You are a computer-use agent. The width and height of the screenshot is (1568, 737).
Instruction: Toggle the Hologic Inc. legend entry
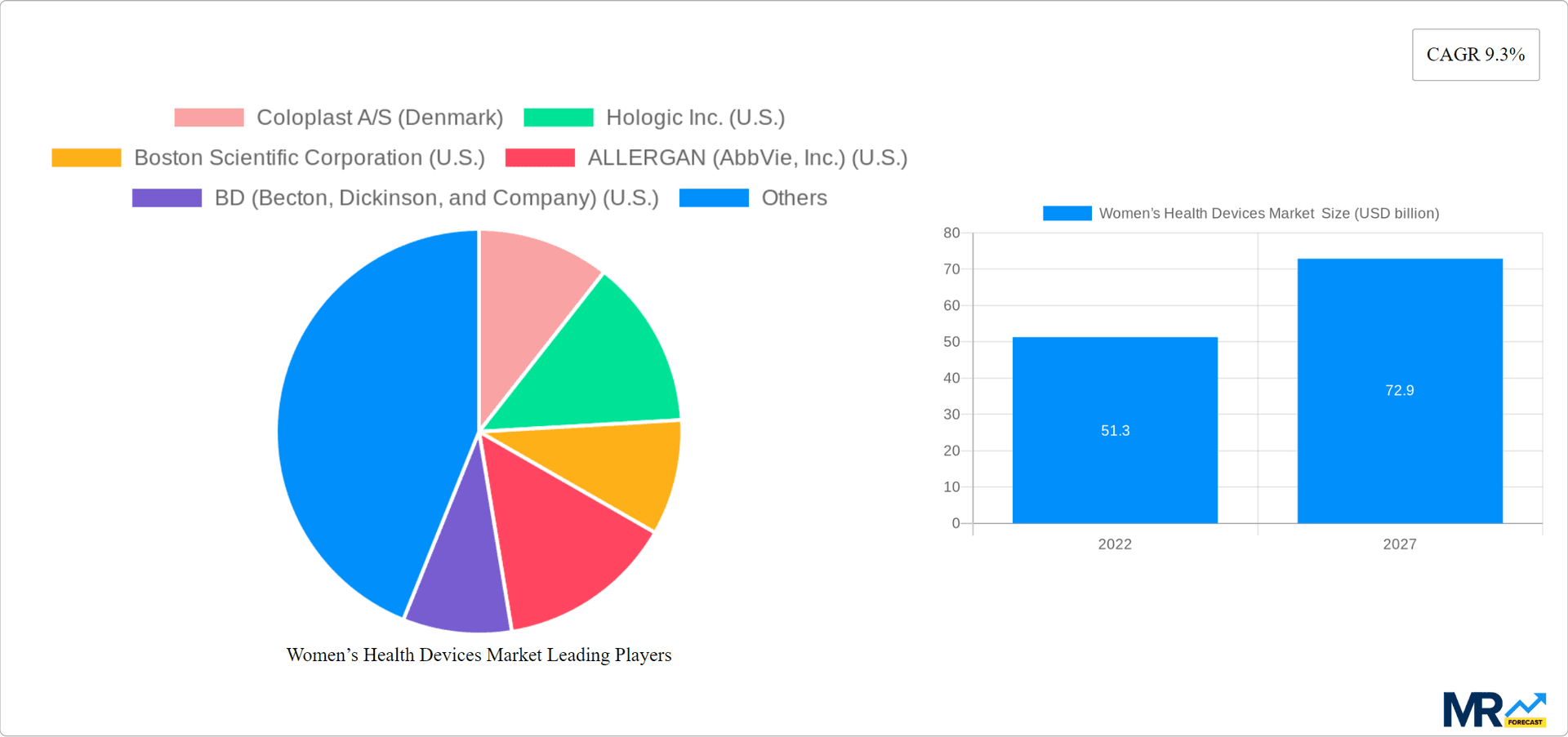[695, 117]
